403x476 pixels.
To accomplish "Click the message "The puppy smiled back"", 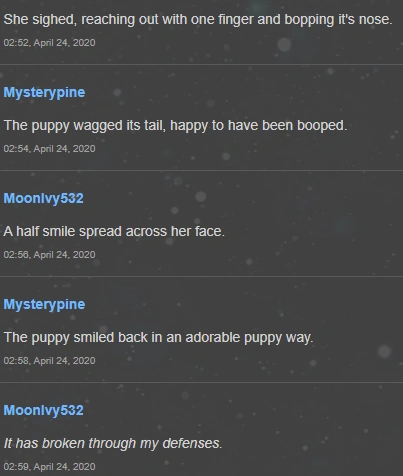I will click(x=159, y=338).
